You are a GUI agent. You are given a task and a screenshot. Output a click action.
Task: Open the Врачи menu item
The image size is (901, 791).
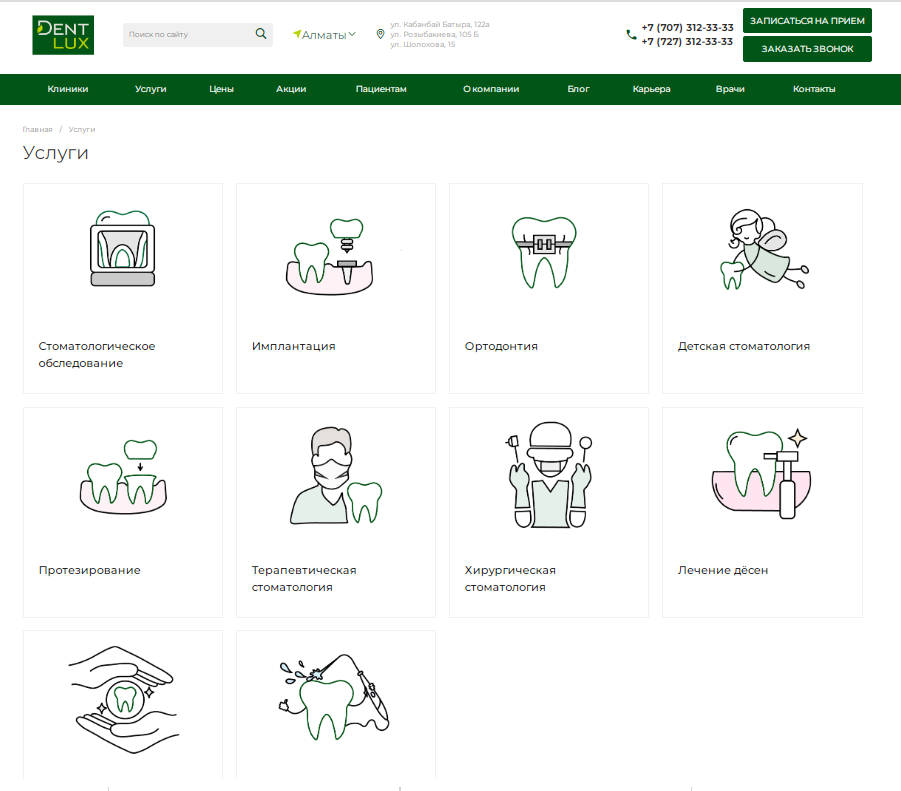click(730, 89)
